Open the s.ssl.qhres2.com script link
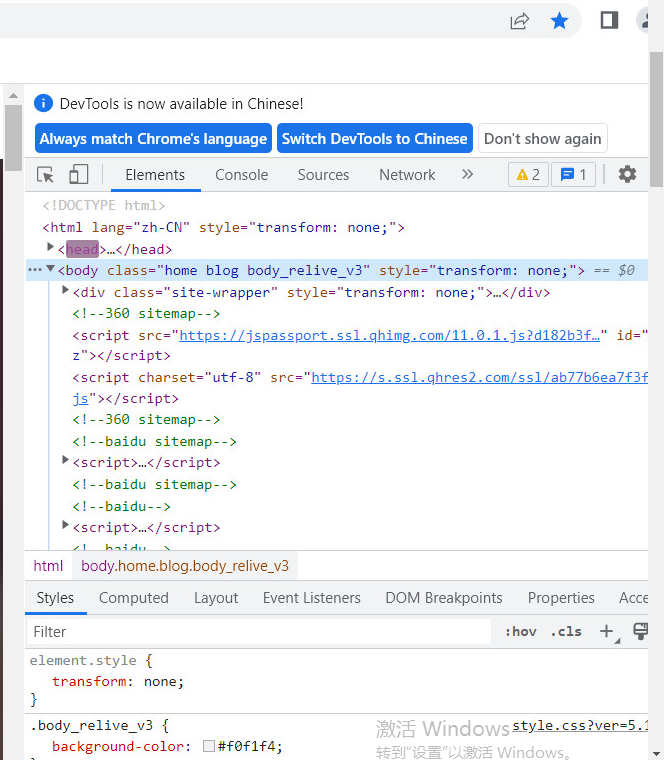 479,377
